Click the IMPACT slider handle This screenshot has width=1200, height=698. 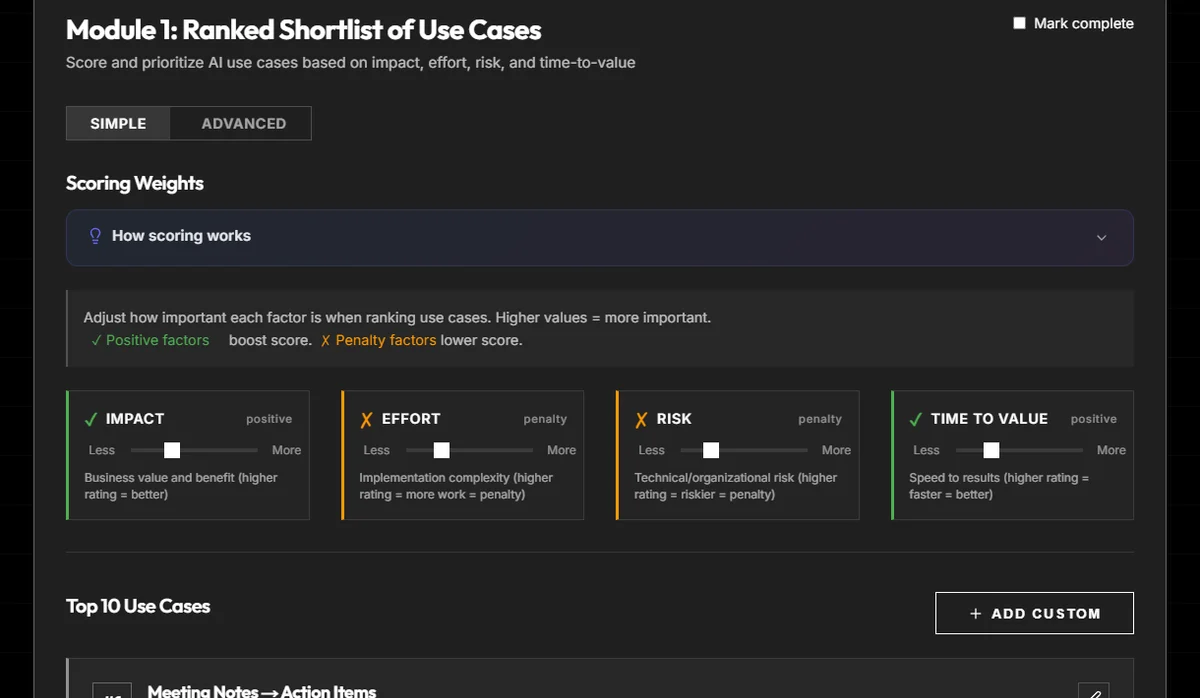point(172,450)
